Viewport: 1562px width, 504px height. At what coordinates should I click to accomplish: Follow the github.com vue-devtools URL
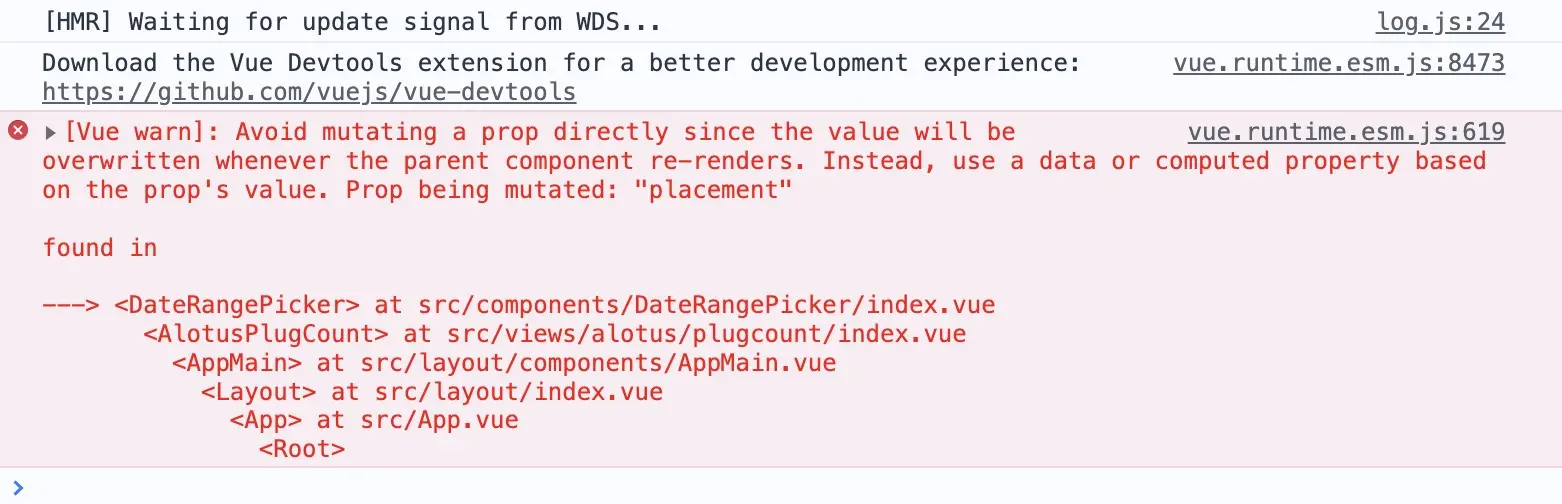point(309,93)
